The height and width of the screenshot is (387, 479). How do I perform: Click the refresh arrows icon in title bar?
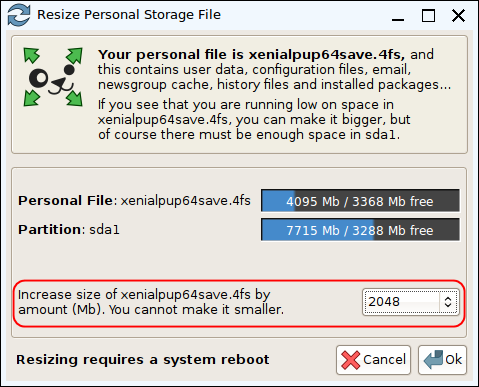pyautogui.click(x=19, y=15)
